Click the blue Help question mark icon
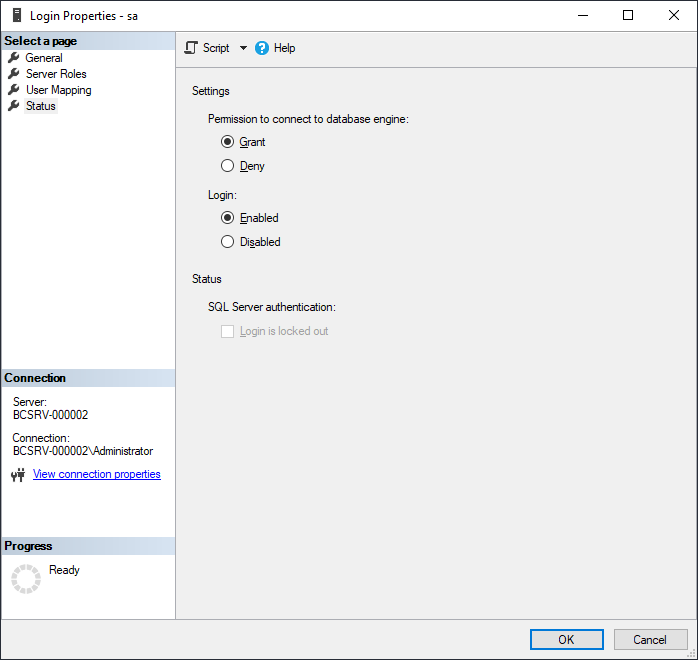698x660 pixels. pos(262,48)
